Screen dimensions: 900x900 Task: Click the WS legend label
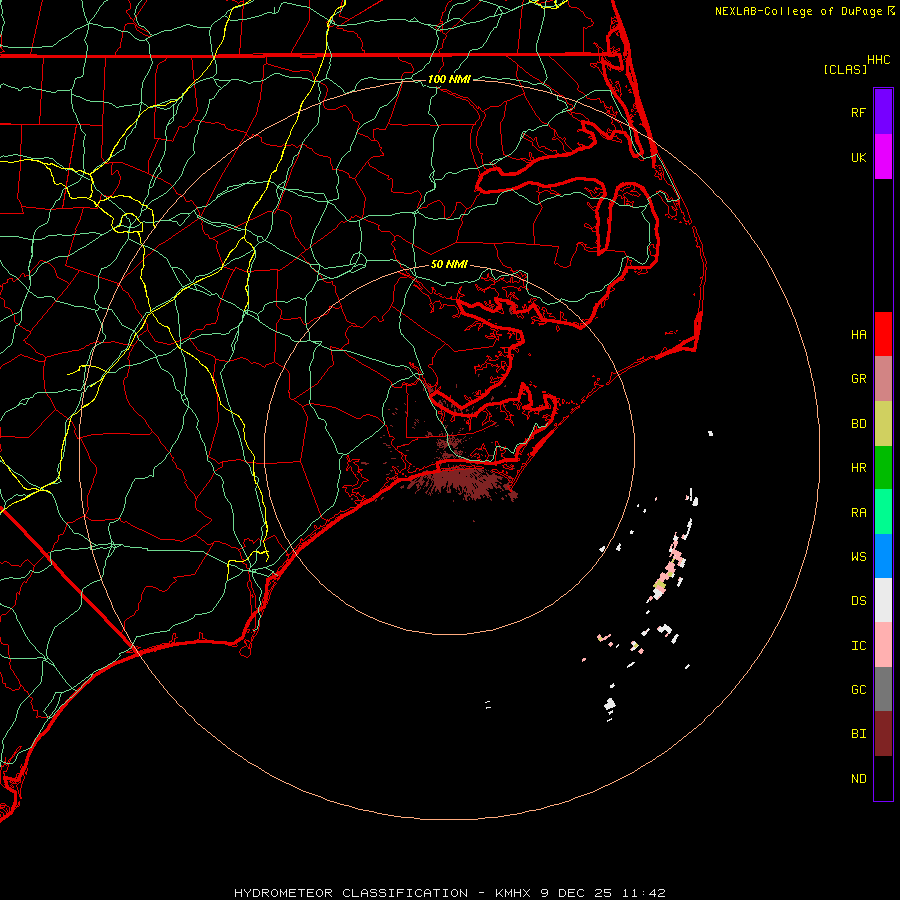859,557
